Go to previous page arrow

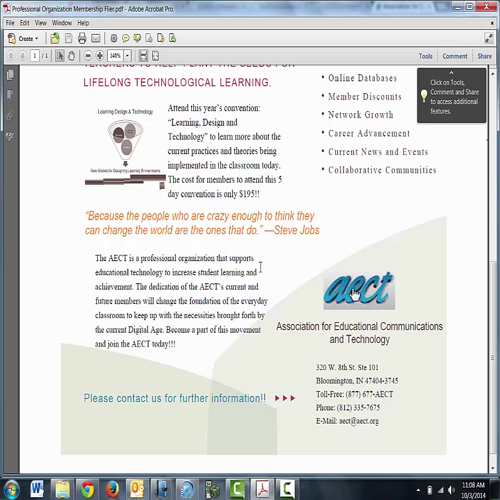coord(11,56)
